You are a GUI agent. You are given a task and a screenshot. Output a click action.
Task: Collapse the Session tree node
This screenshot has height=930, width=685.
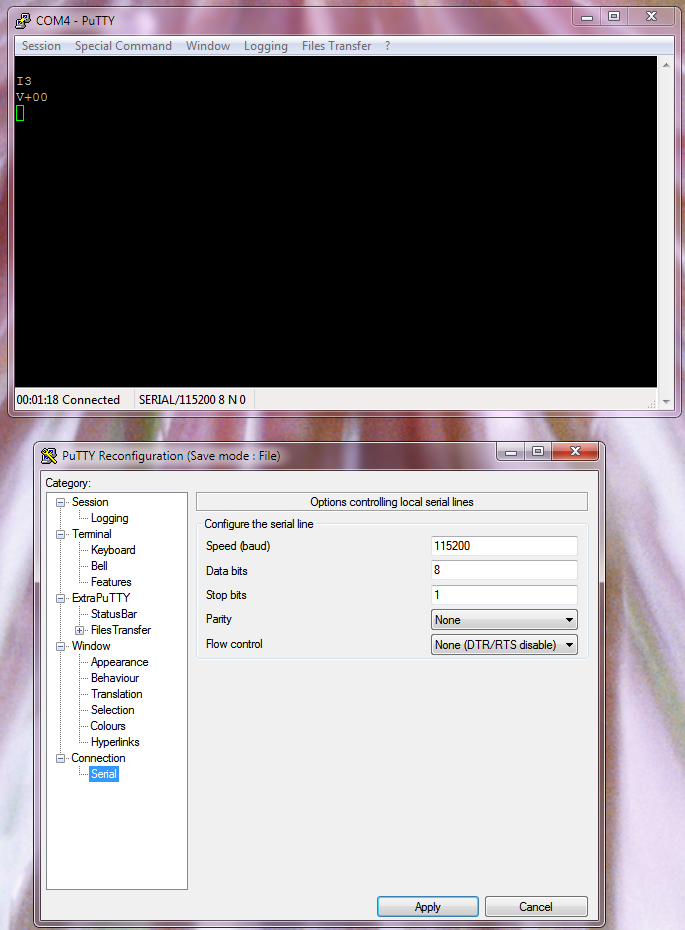60,502
